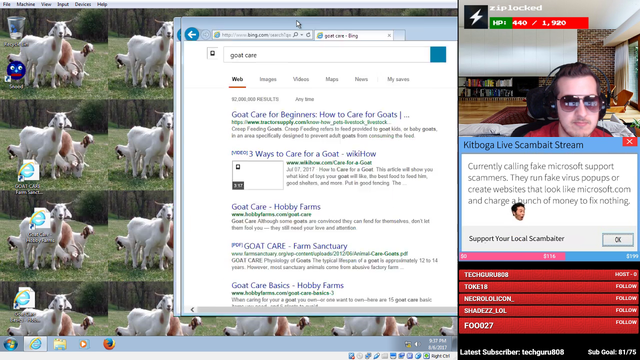
Task: Click Latest Subscriber: techguru808 text
Action: point(512,352)
